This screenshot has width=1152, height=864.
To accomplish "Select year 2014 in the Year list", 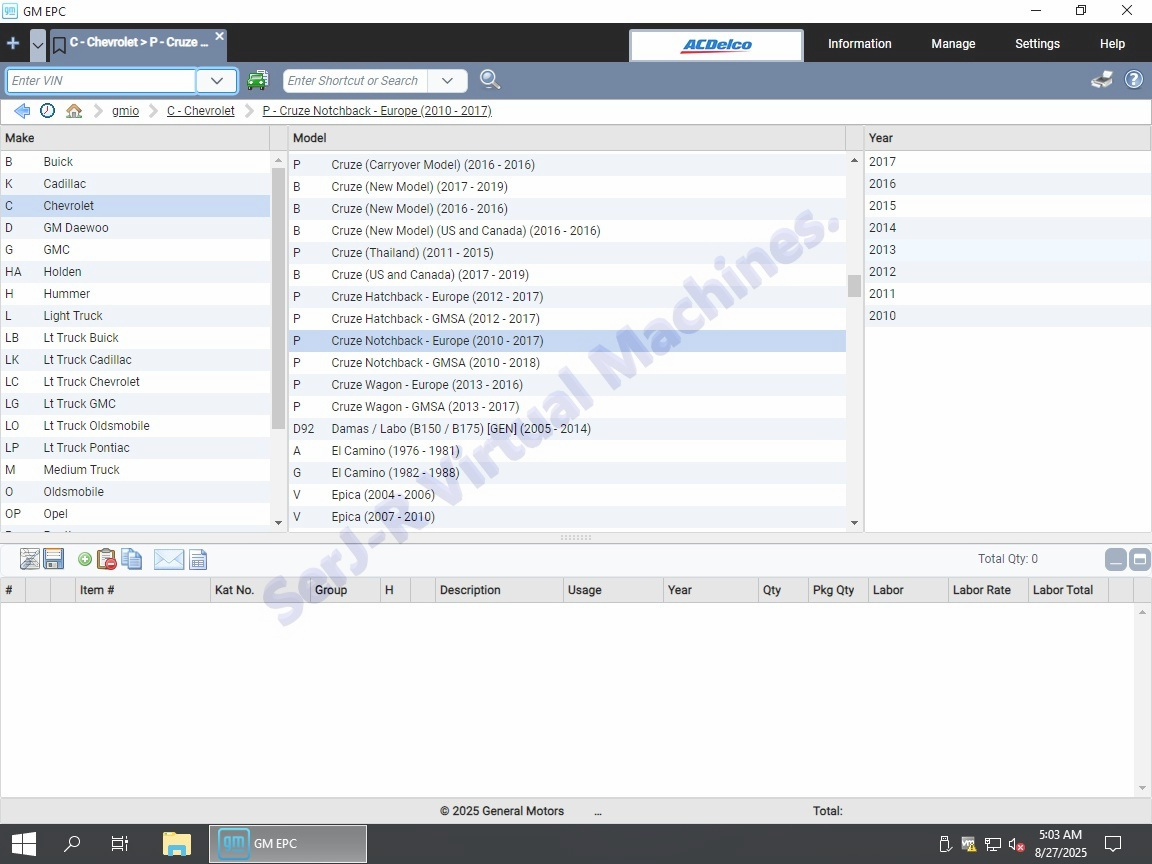I will (x=882, y=228).
